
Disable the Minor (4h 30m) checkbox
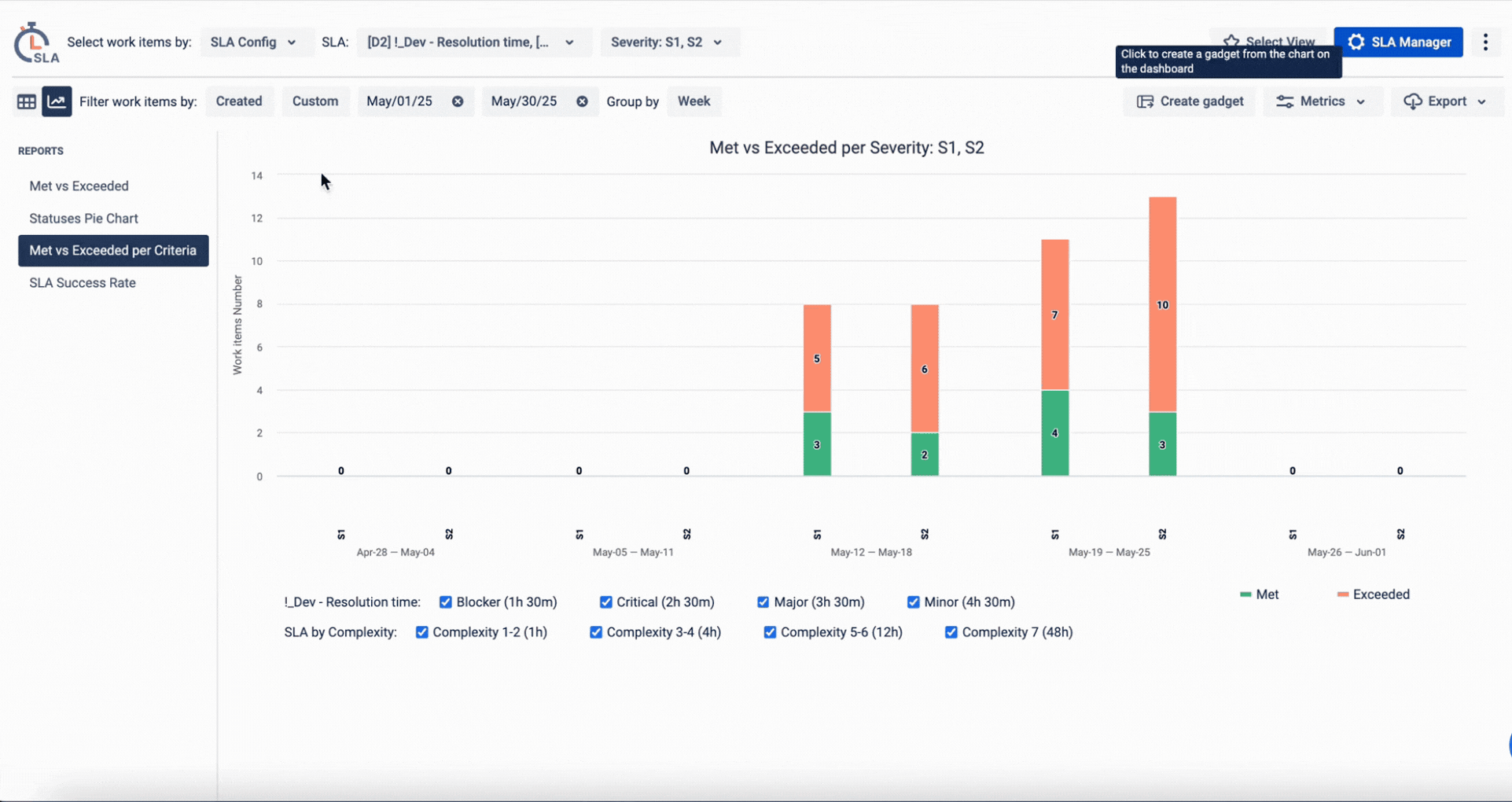tap(914, 602)
